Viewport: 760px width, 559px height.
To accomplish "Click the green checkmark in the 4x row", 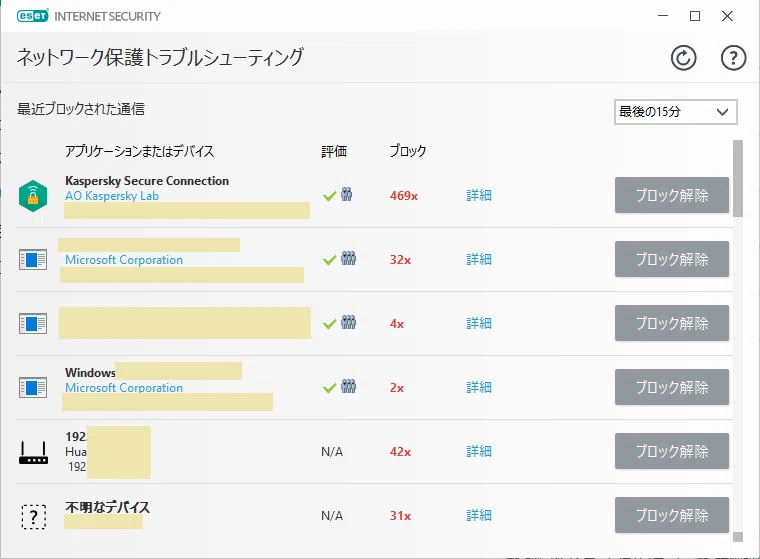I will pyautogui.click(x=330, y=324).
